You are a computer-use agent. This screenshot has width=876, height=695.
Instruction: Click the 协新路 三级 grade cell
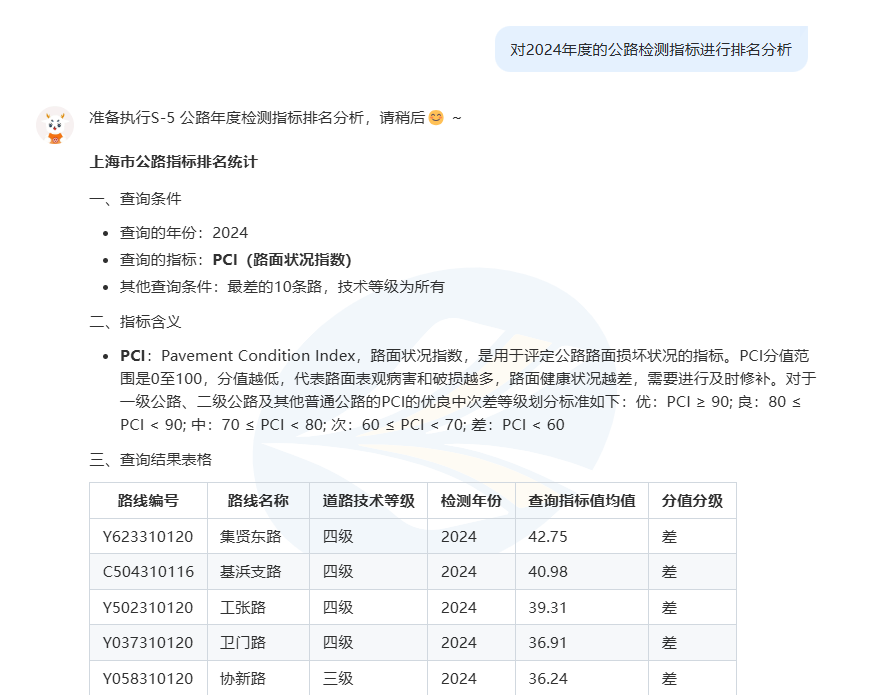coord(338,679)
